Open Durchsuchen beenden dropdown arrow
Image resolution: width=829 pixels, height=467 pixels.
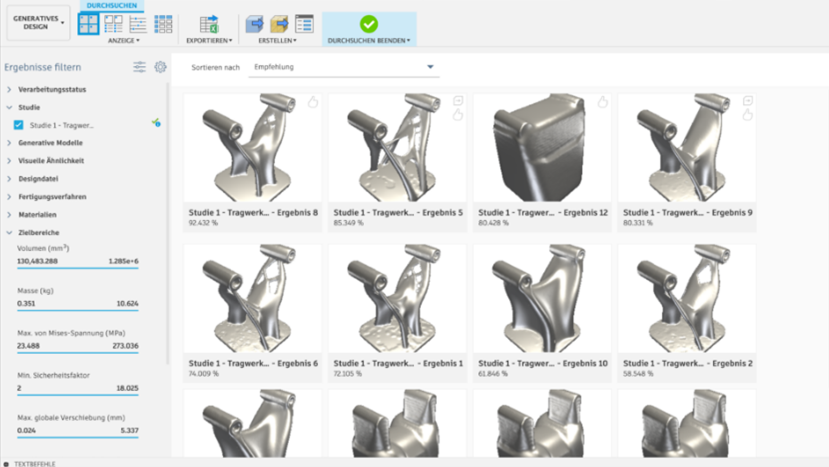point(409,41)
